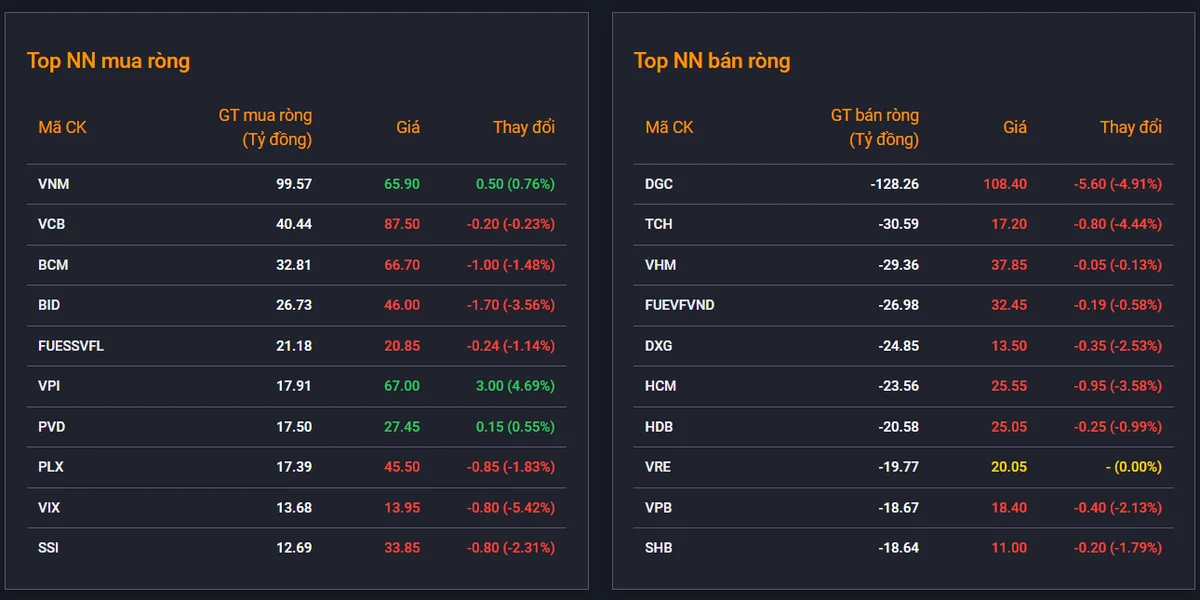The height and width of the screenshot is (600, 1200).
Task: Click the 'Top NN bán ròng' heading
Action: [712, 61]
